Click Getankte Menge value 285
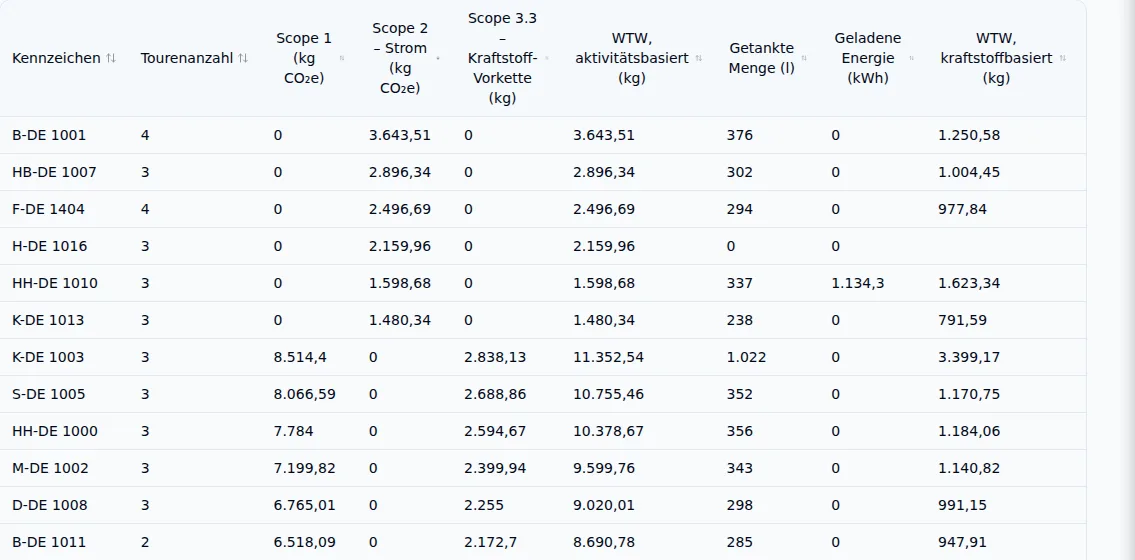Viewport: 1135px width, 560px height. click(740, 542)
